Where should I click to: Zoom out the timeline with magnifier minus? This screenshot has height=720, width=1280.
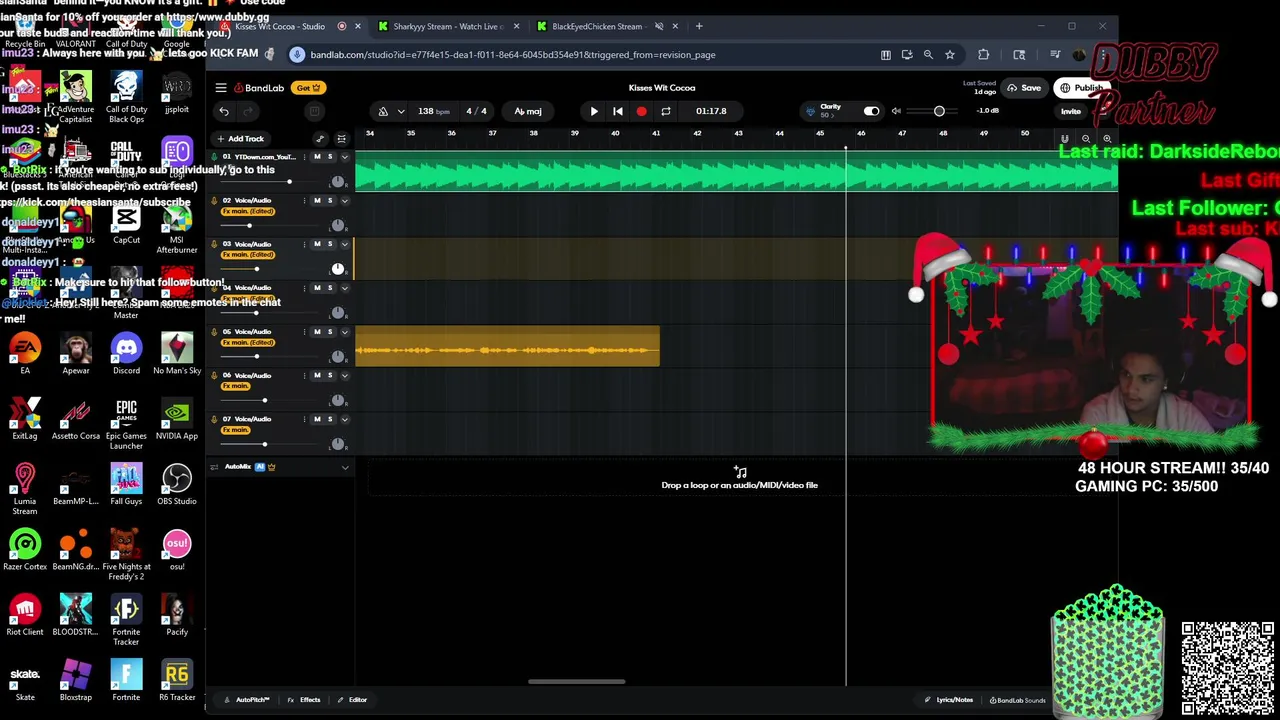[1086, 139]
